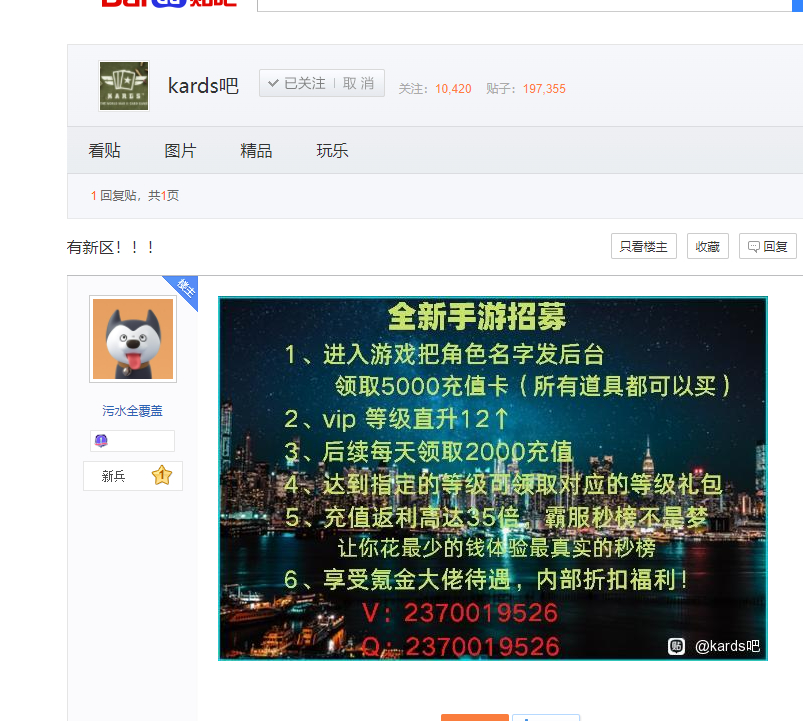
Task: Click the poster's husky dog avatar
Action: (x=133, y=339)
